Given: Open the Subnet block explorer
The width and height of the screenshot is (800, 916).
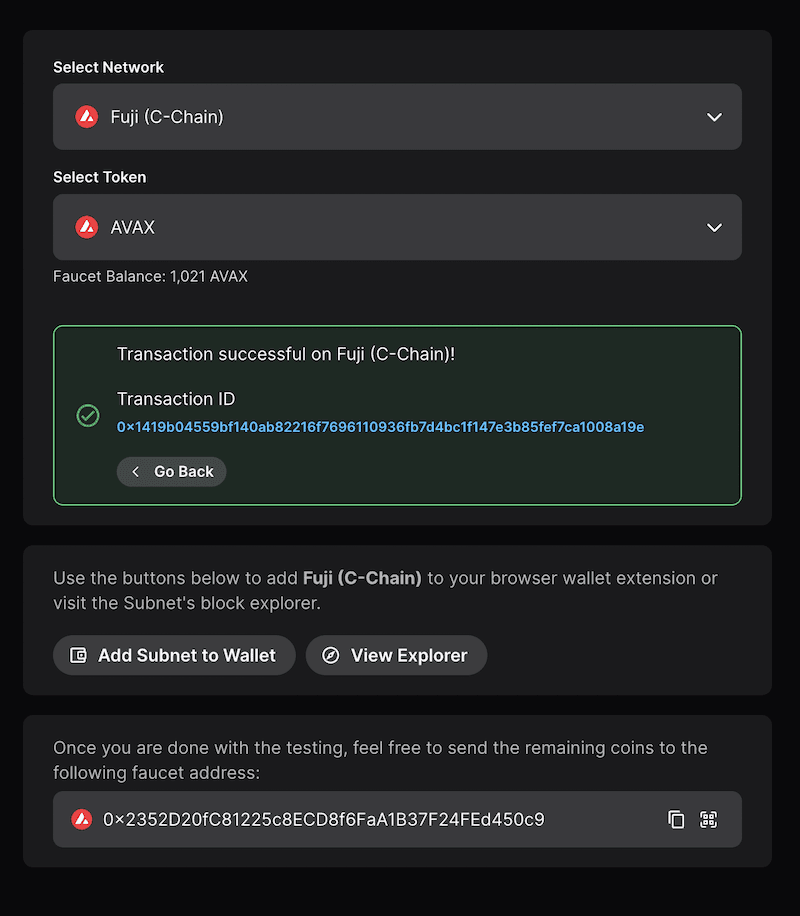Looking at the screenshot, I should click(x=396, y=655).
